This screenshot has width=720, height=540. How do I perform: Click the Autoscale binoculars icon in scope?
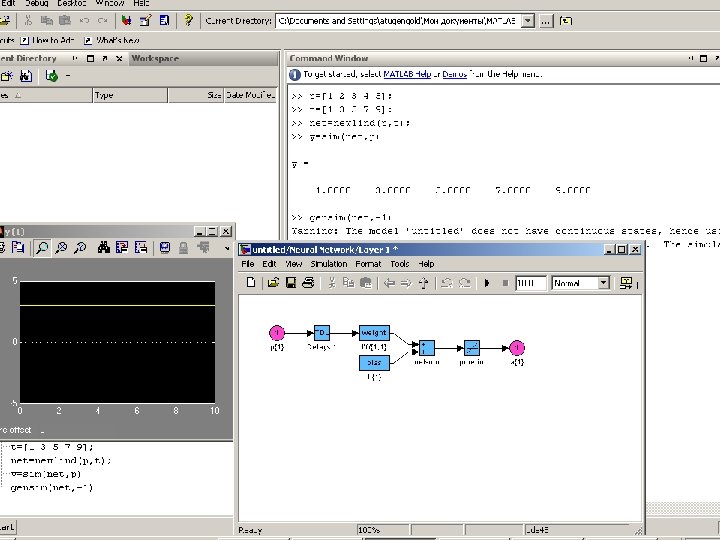click(104, 248)
